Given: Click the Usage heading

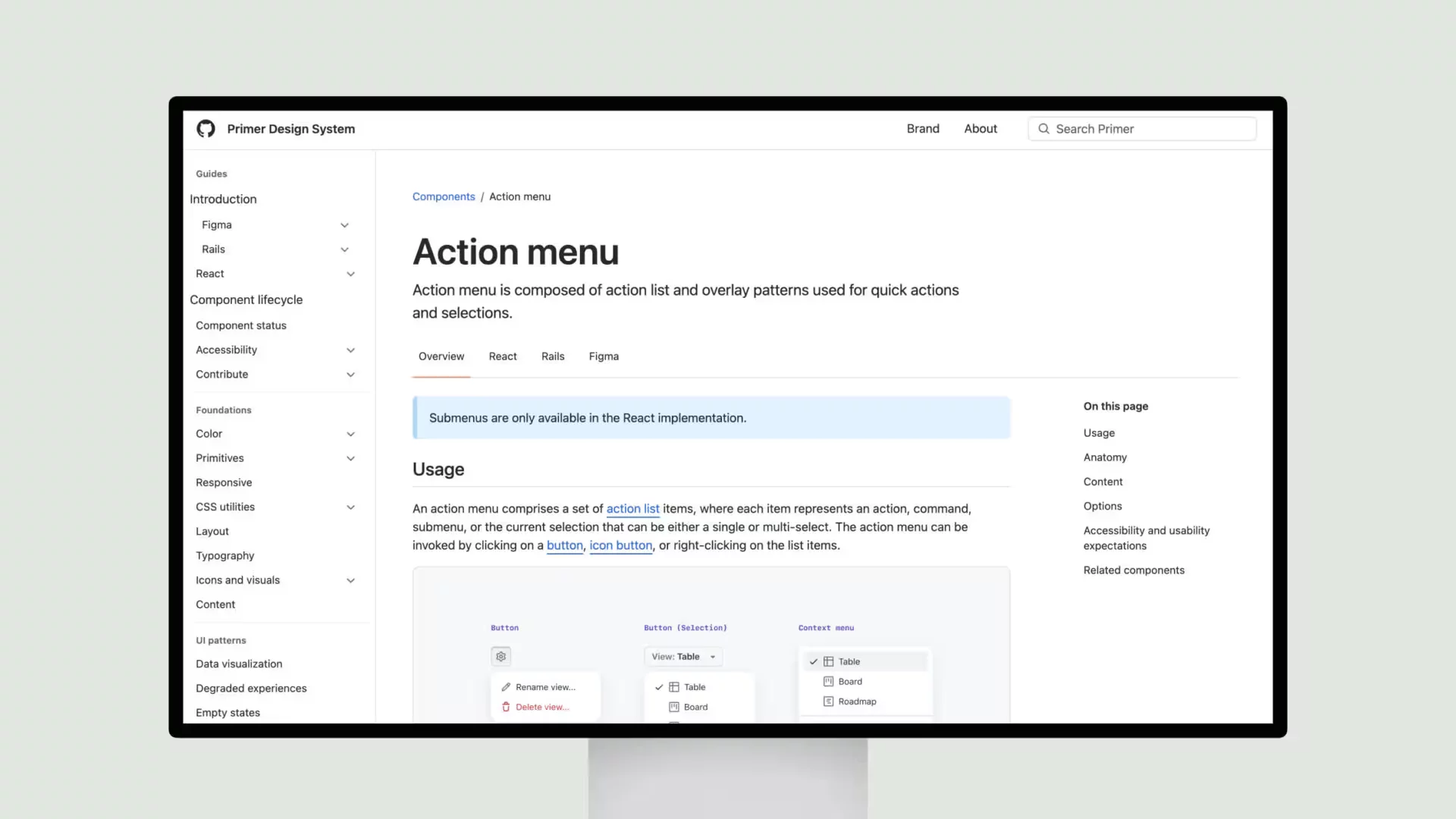Looking at the screenshot, I should click(438, 469).
